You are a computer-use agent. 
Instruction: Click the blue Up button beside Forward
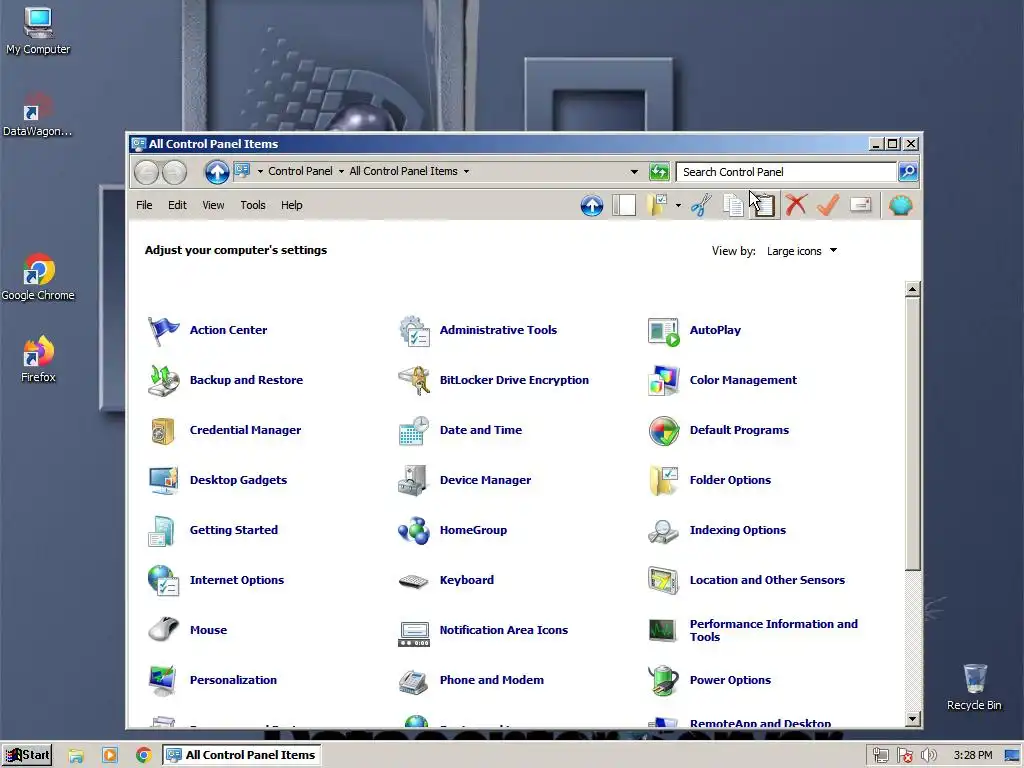coord(217,172)
